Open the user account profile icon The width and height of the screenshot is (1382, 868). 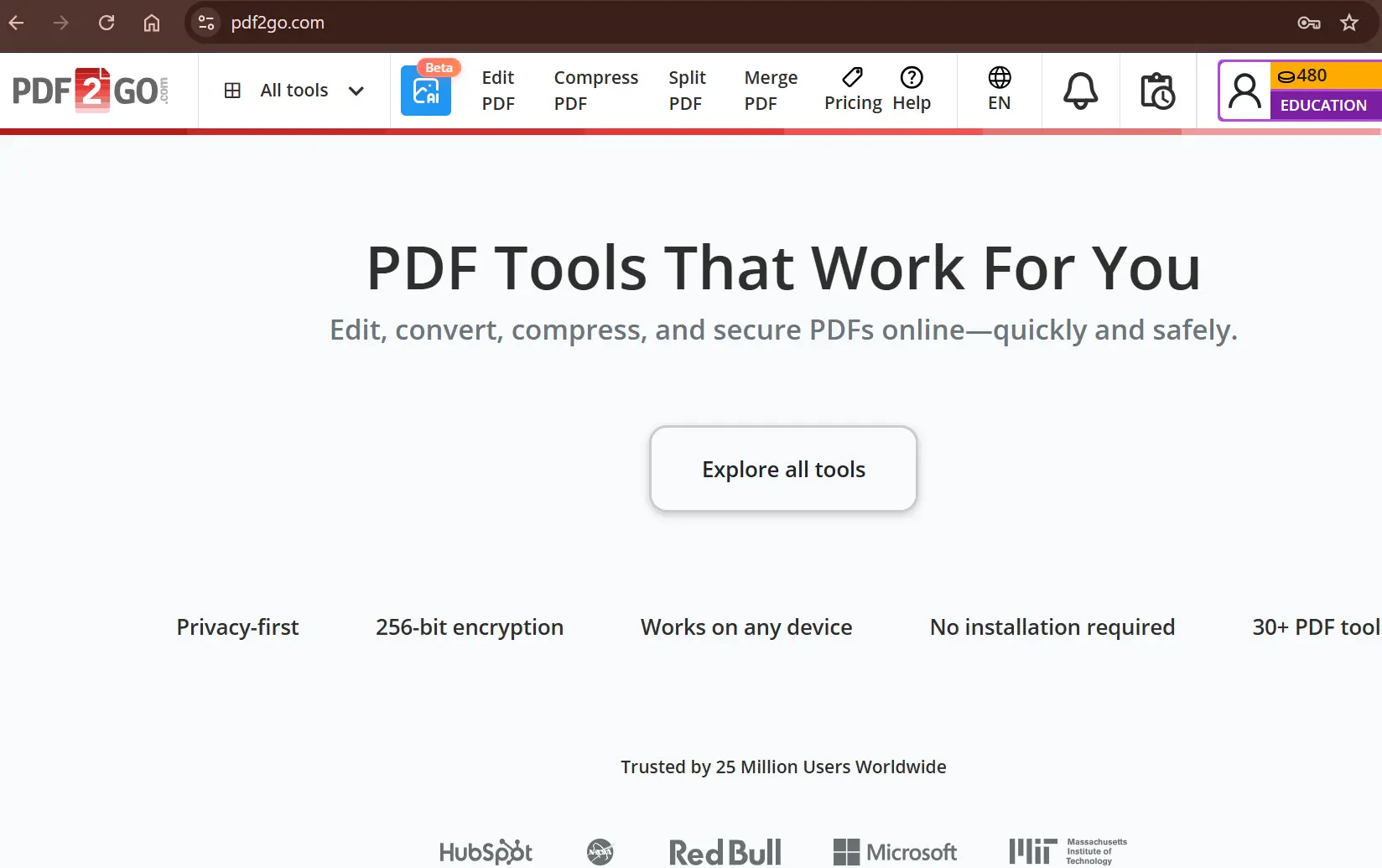[x=1244, y=91]
